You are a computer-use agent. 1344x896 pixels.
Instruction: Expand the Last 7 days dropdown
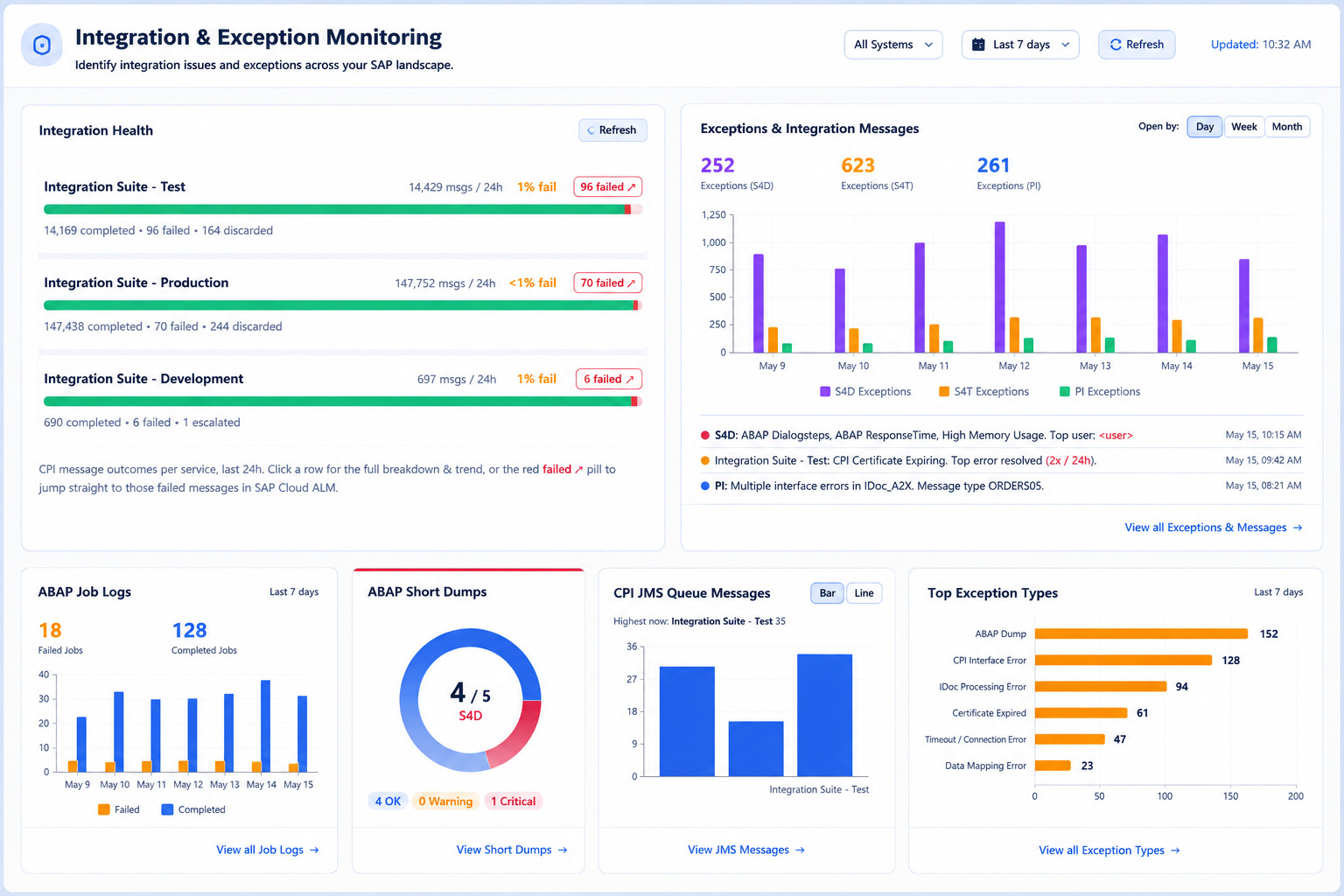pos(1020,45)
